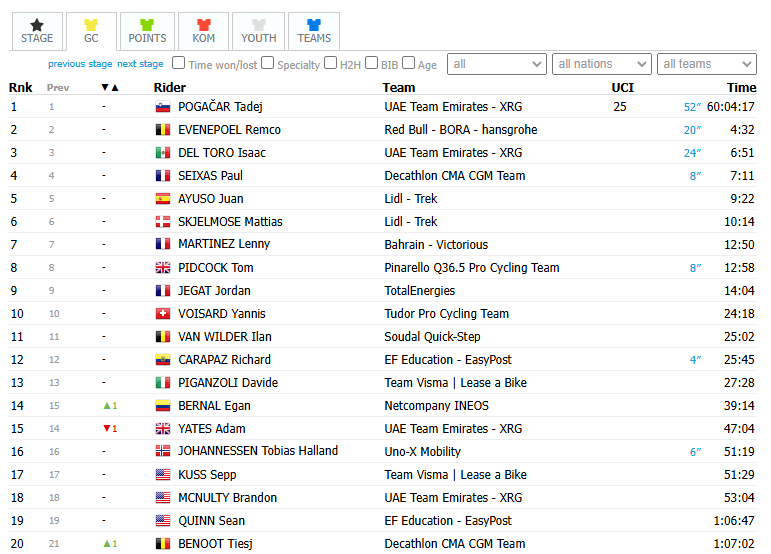Switch to the POINTS green jersey tab
Screen dimensions: 771x554
pyautogui.click(x=147, y=31)
